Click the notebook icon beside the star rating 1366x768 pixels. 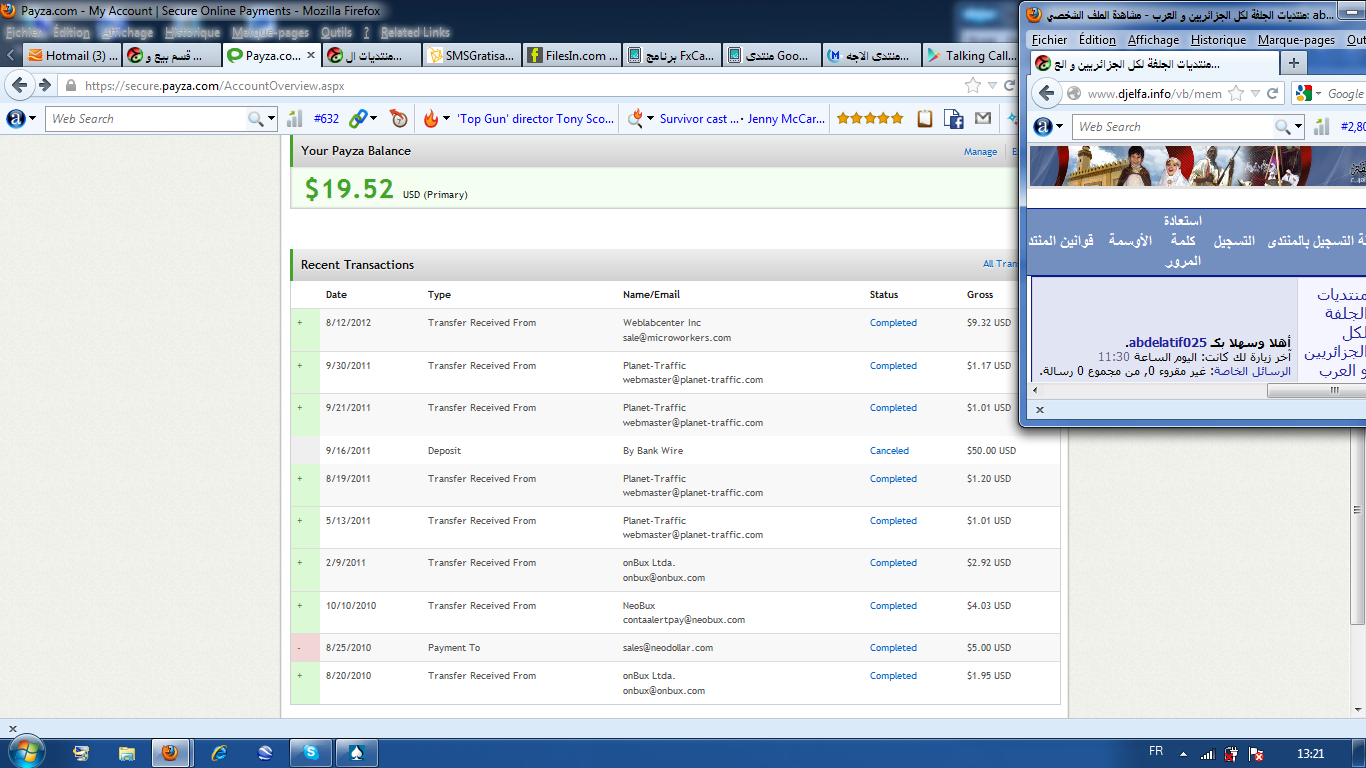[x=925, y=119]
